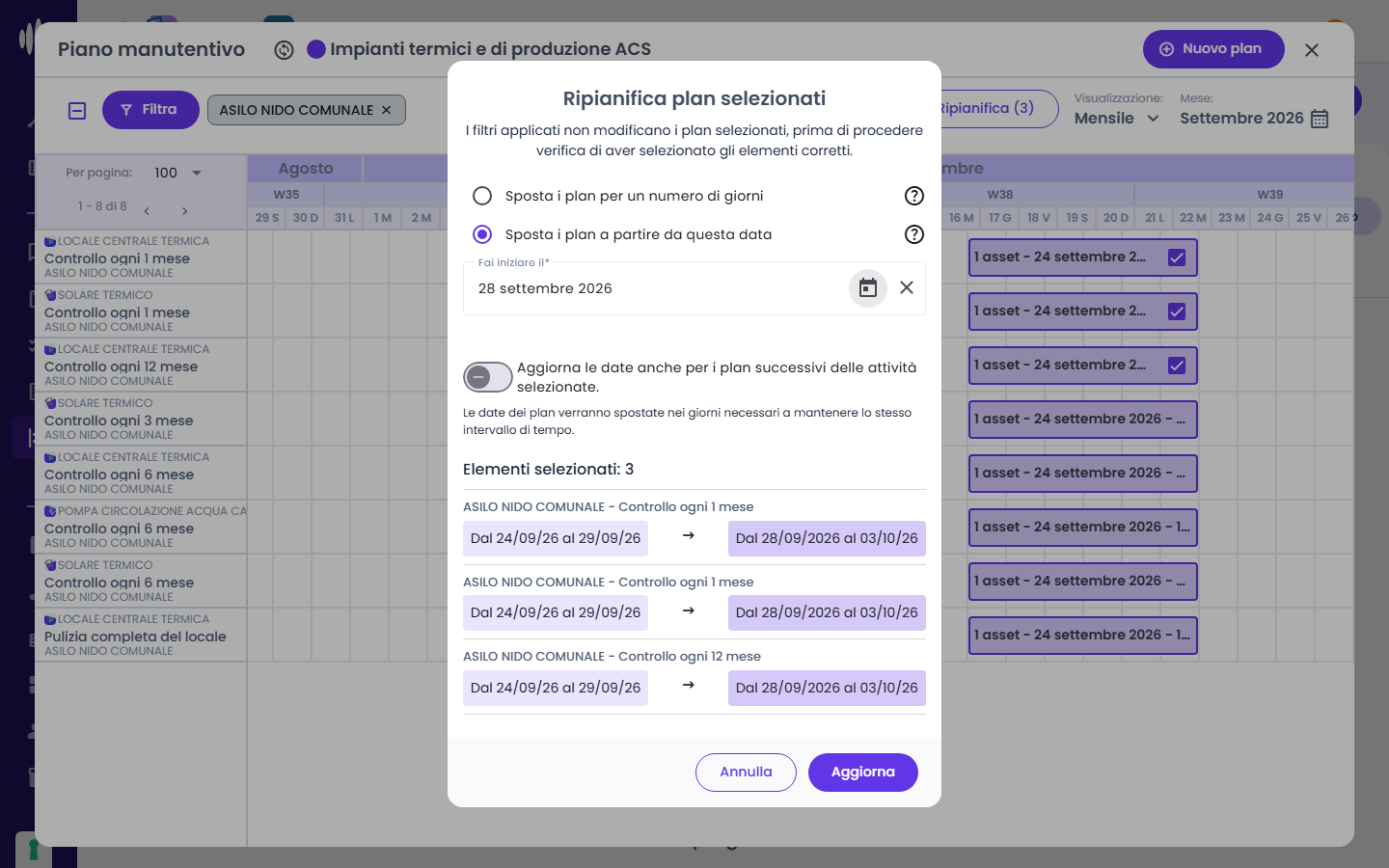Open the Per pagina 100 dropdown

(178, 173)
